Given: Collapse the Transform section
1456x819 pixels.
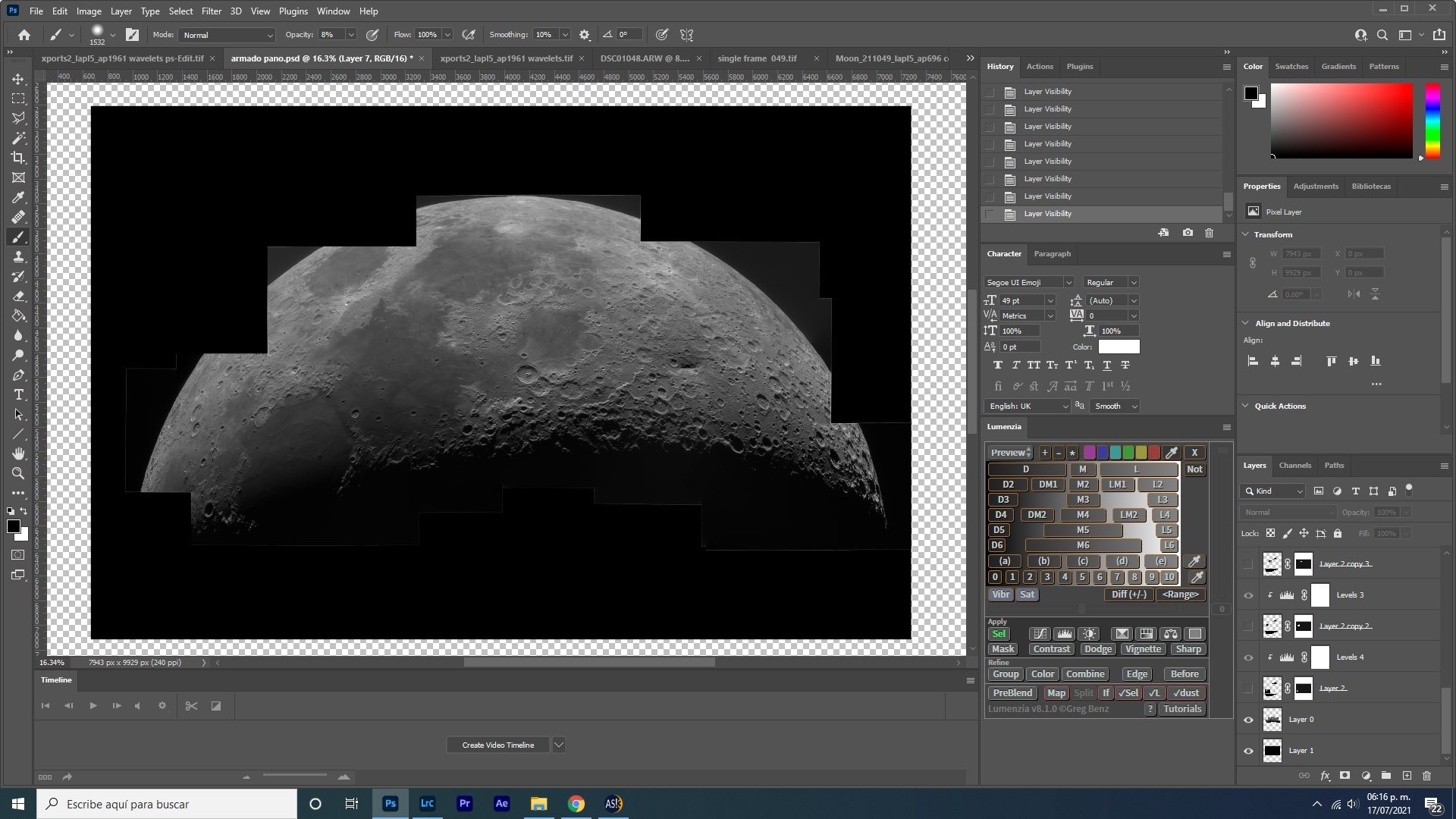Looking at the screenshot, I should click(1245, 234).
